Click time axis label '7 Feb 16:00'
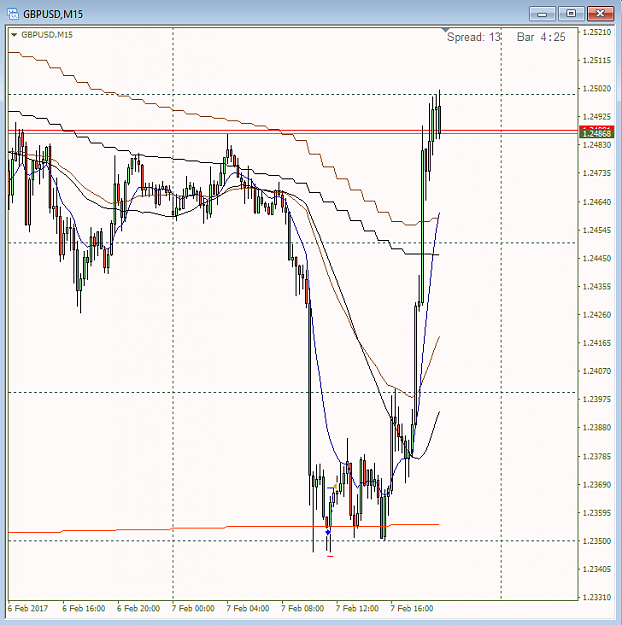Screen dimensions: 622x625 [411, 609]
